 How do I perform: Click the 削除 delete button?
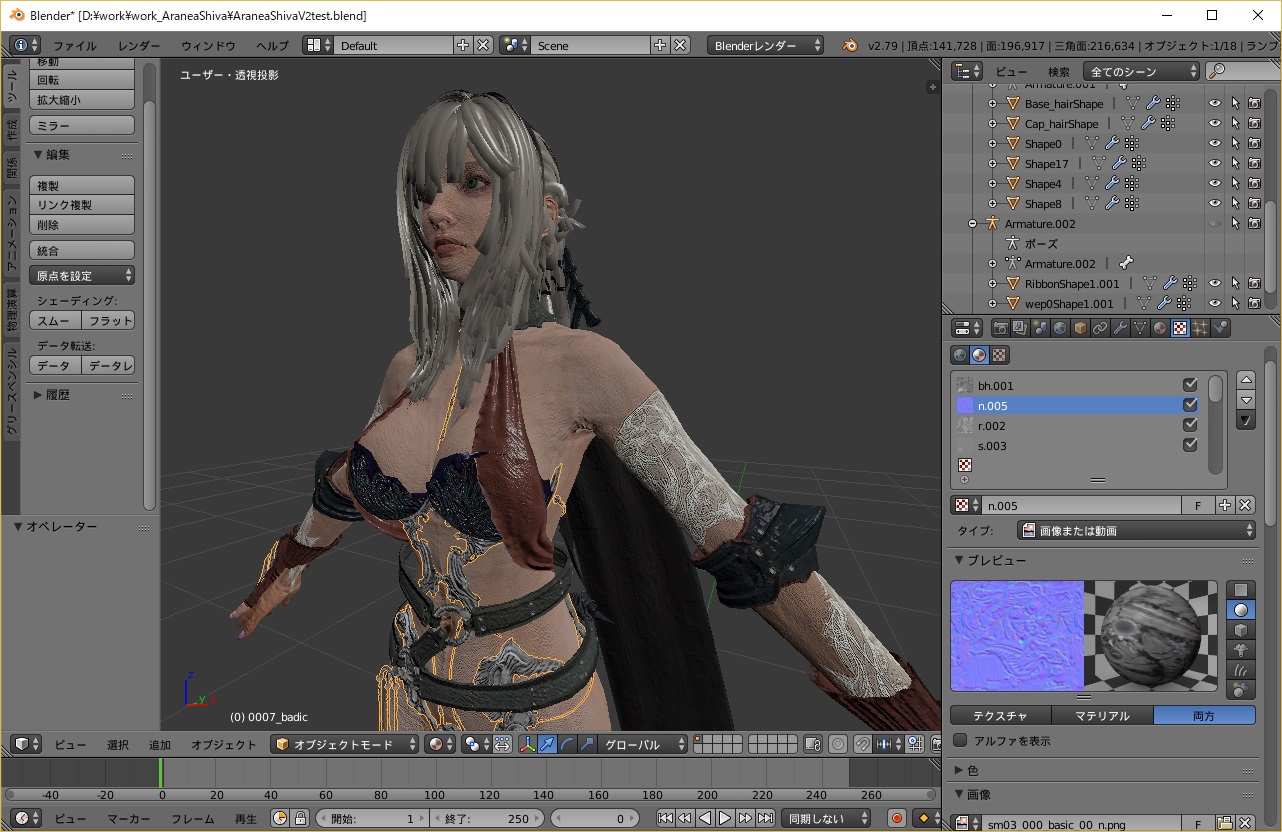coord(82,224)
